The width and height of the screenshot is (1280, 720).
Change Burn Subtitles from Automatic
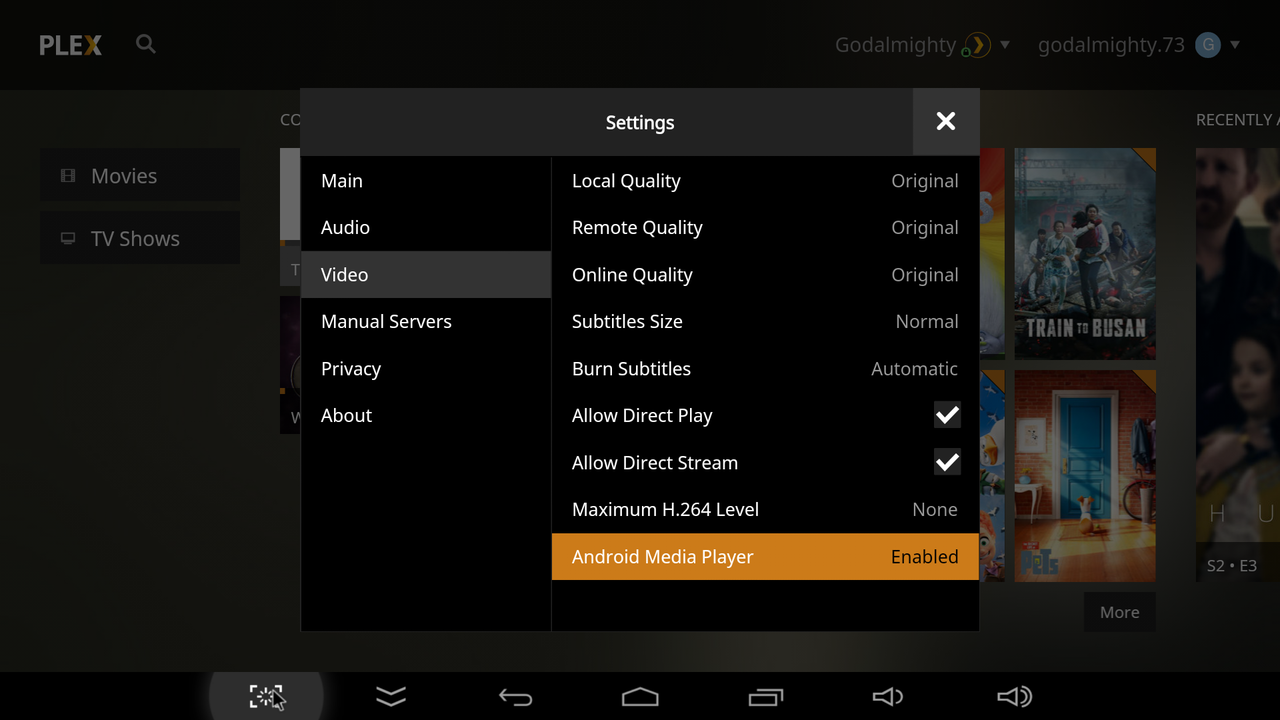coord(765,369)
